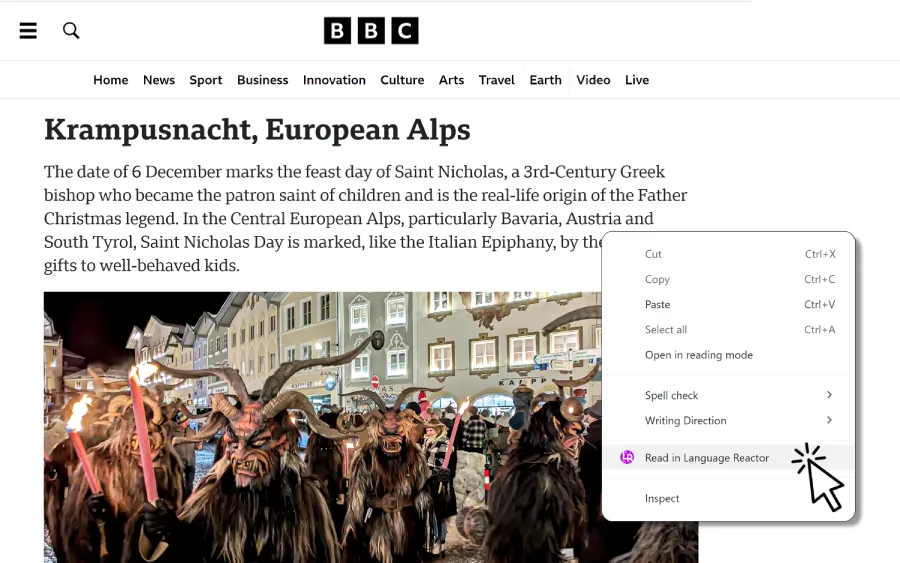Open the Innovation section link
This screenshot has height=563, width=900.
coord(334,80)
